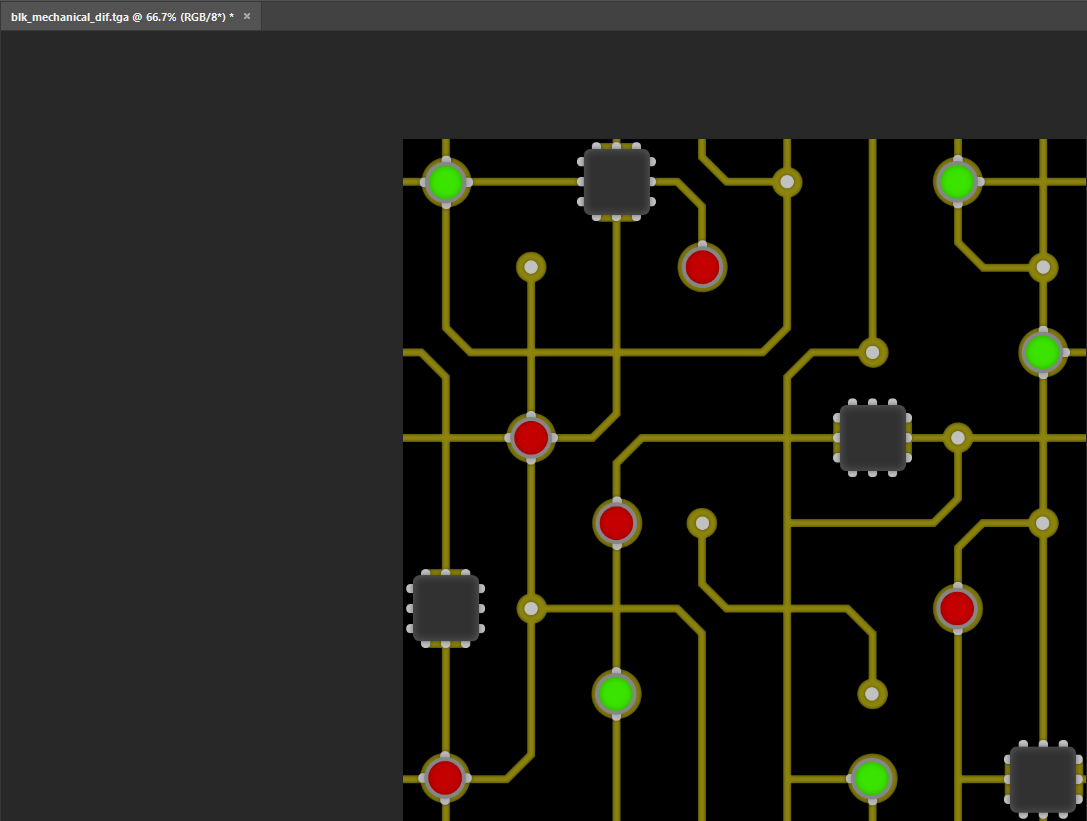Click the green circle below the central red circle
Viewport: 1087px width, 821px height.
pyautogui.click(x=616, y=693)
